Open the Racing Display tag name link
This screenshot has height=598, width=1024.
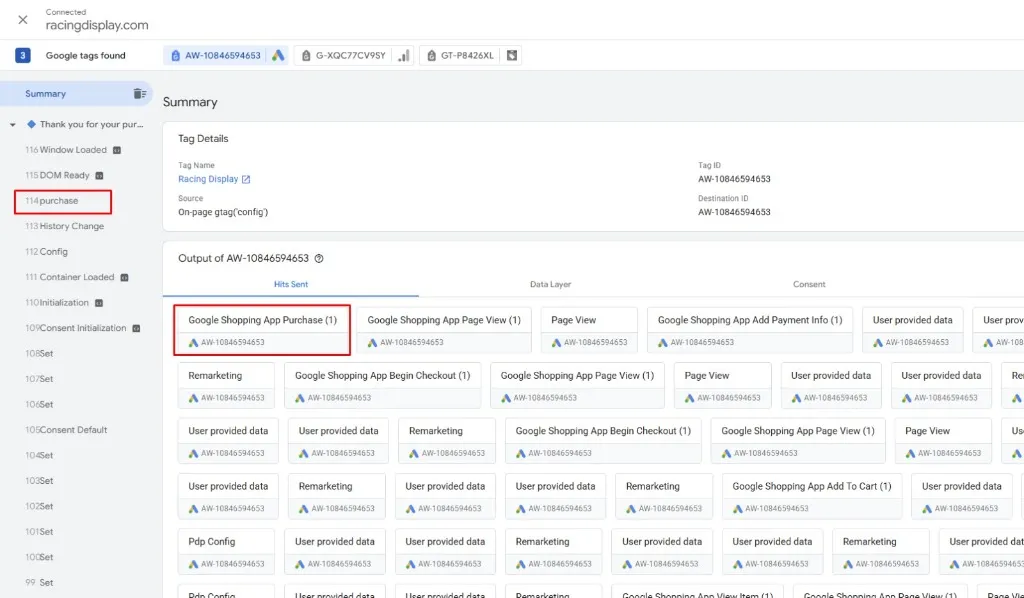click(208, 179)
